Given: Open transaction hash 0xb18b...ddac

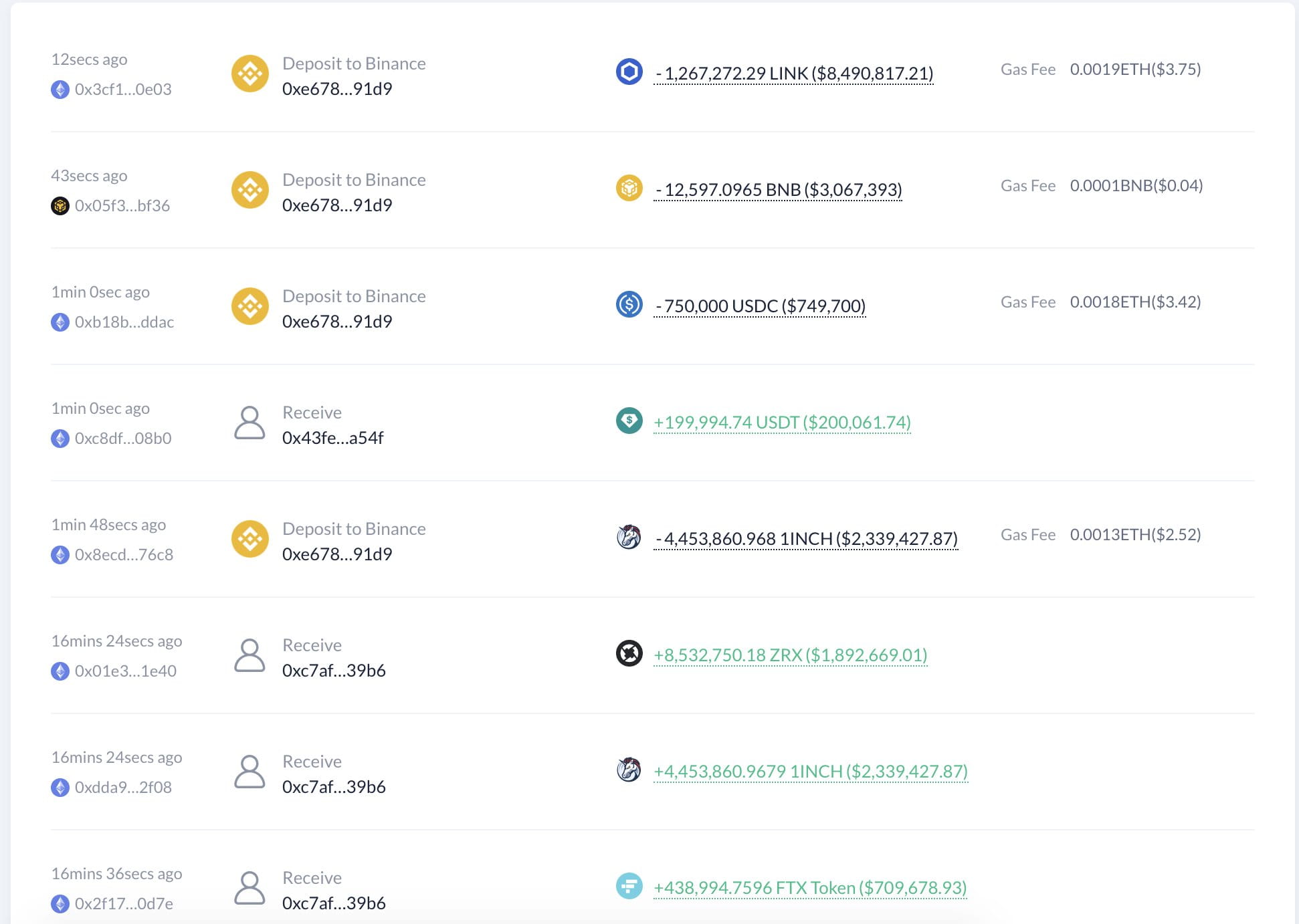Looking at the screenshot, I should 124,322.
